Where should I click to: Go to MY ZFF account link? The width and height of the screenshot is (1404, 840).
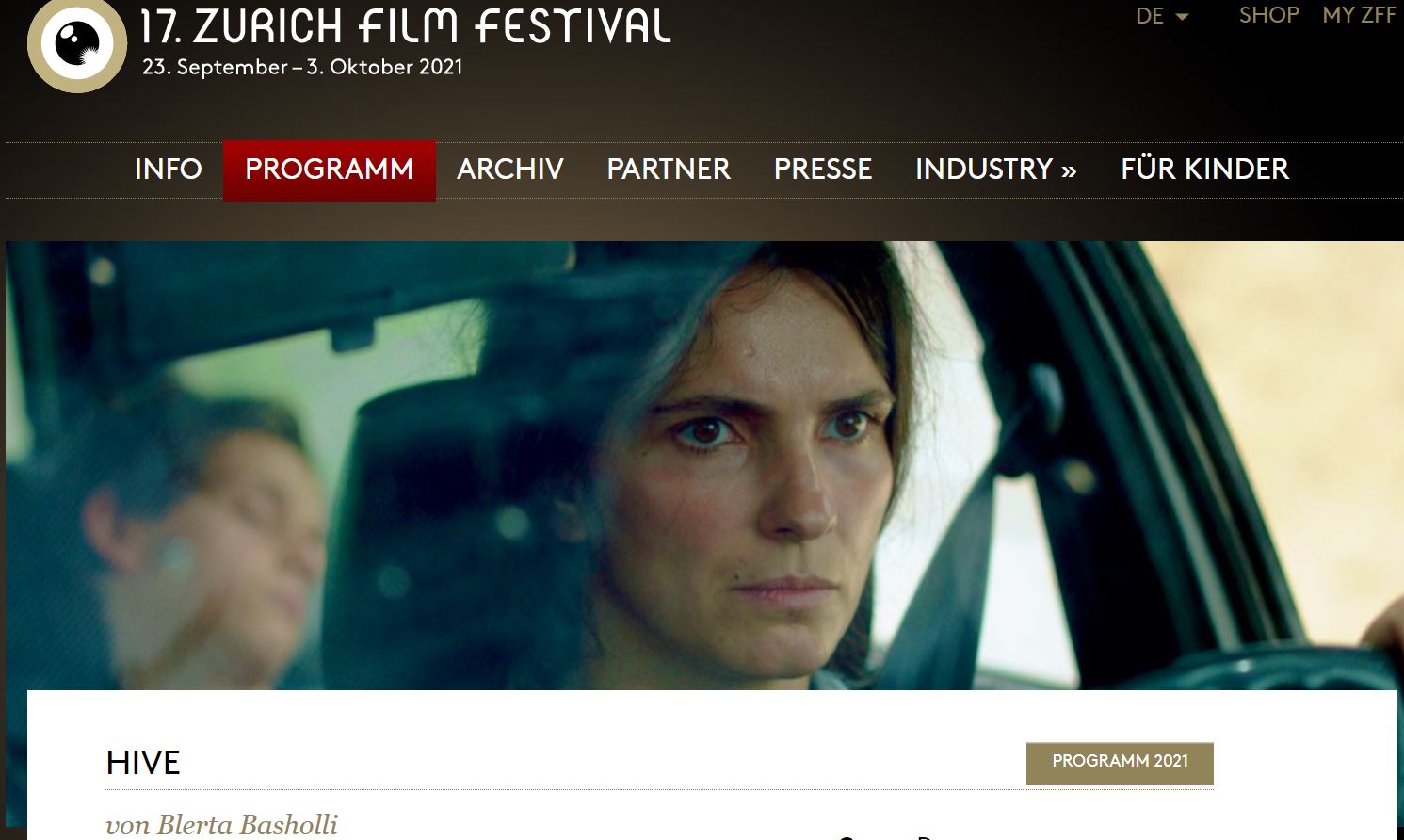click(1359, 15)
